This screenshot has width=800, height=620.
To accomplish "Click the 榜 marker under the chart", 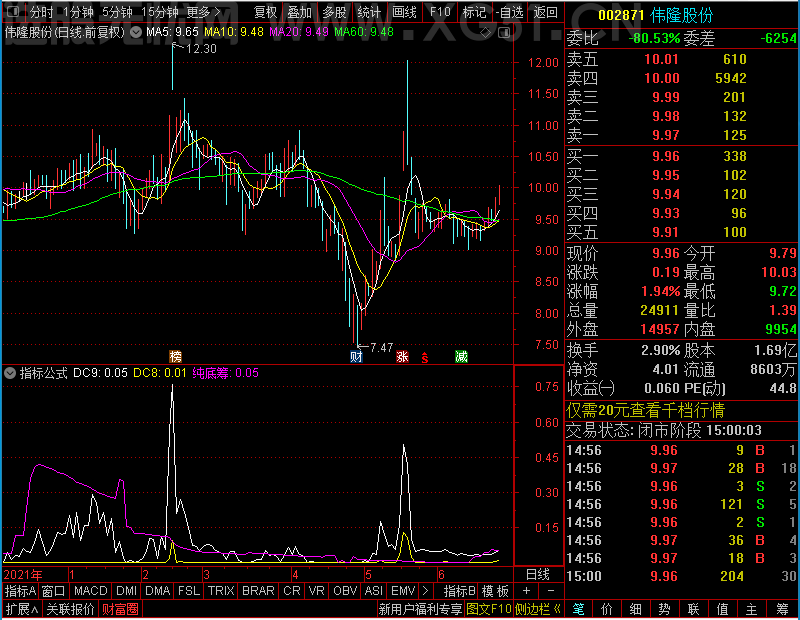I will 175,356.
